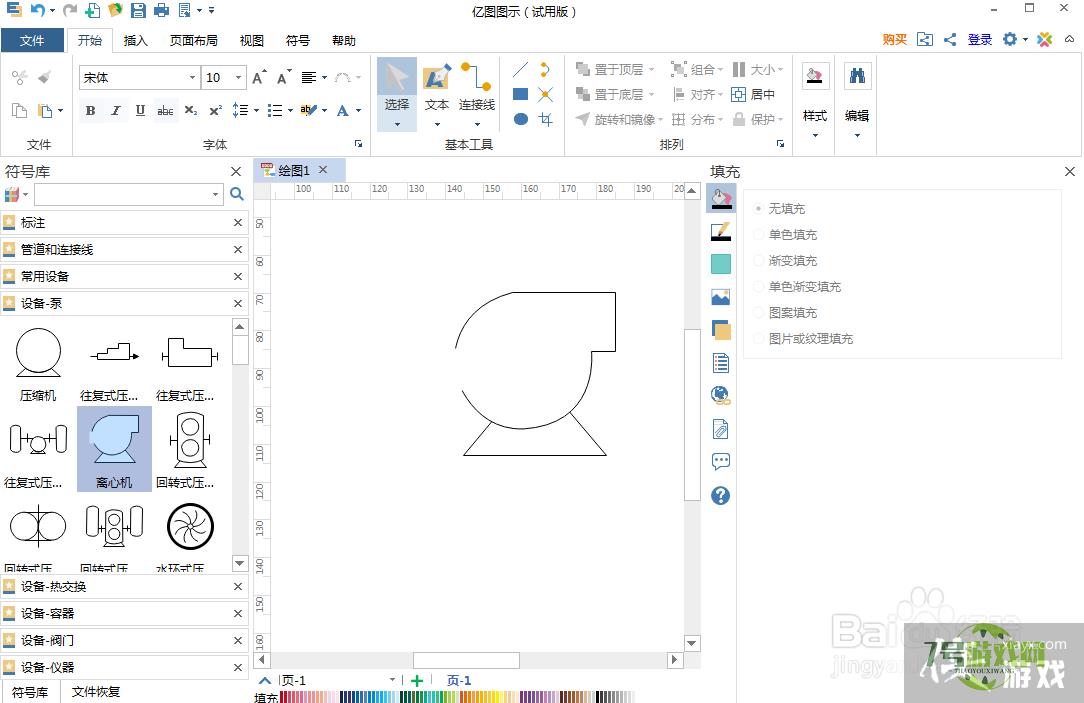The height and width of the screenshot is (703, 1084).
Task: Select 无填充 radio option
Action: (x=779, y=208)
